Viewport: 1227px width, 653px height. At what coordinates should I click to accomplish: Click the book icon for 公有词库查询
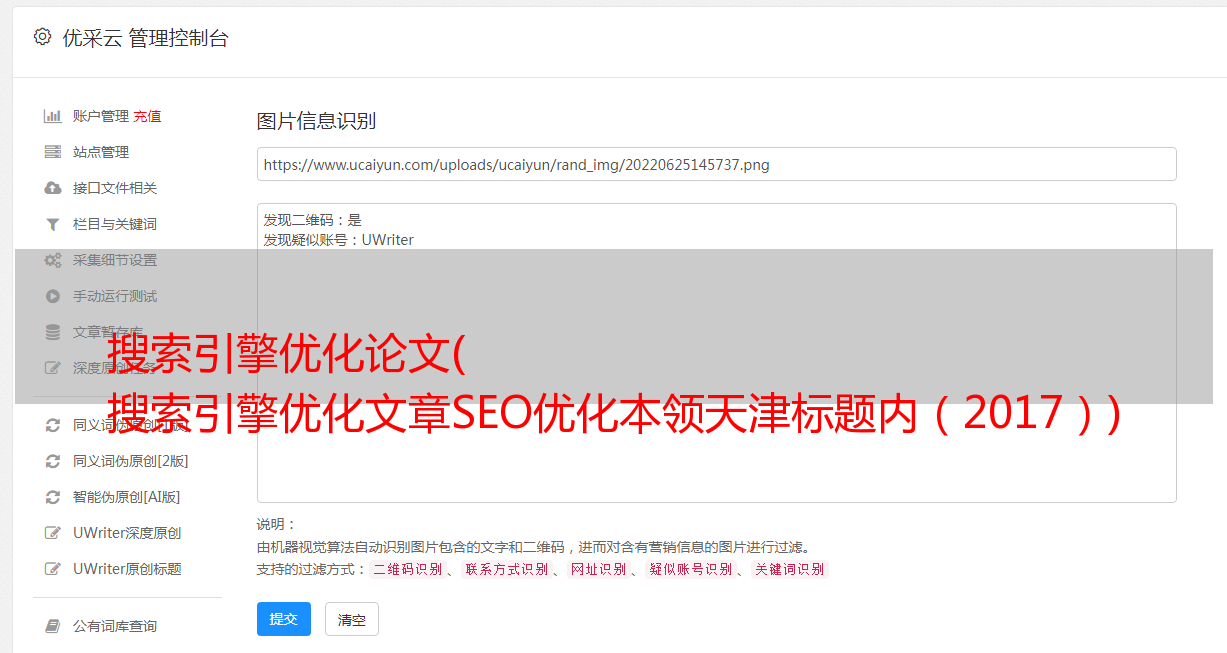coord(53,626)
